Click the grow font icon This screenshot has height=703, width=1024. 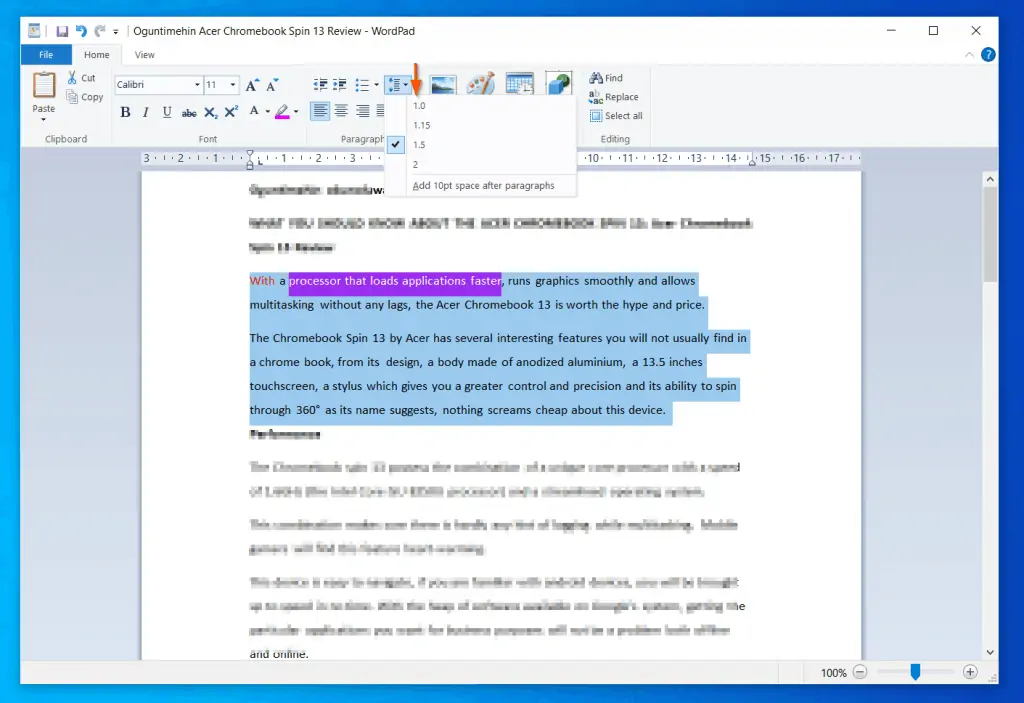click(252, 85)
